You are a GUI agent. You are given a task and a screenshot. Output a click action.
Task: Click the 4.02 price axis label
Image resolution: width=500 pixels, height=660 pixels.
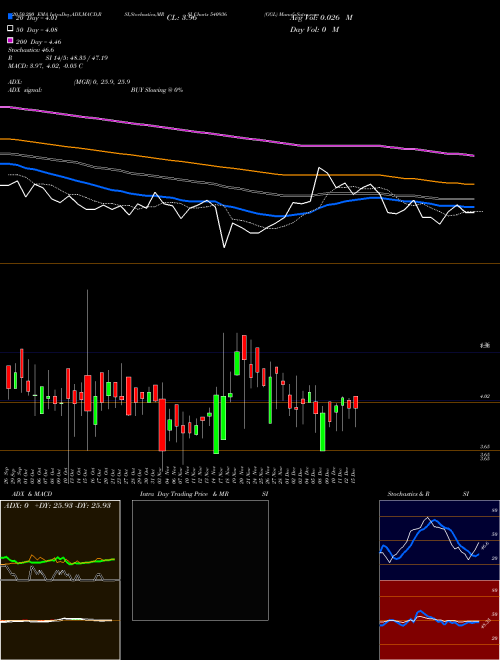484,396
